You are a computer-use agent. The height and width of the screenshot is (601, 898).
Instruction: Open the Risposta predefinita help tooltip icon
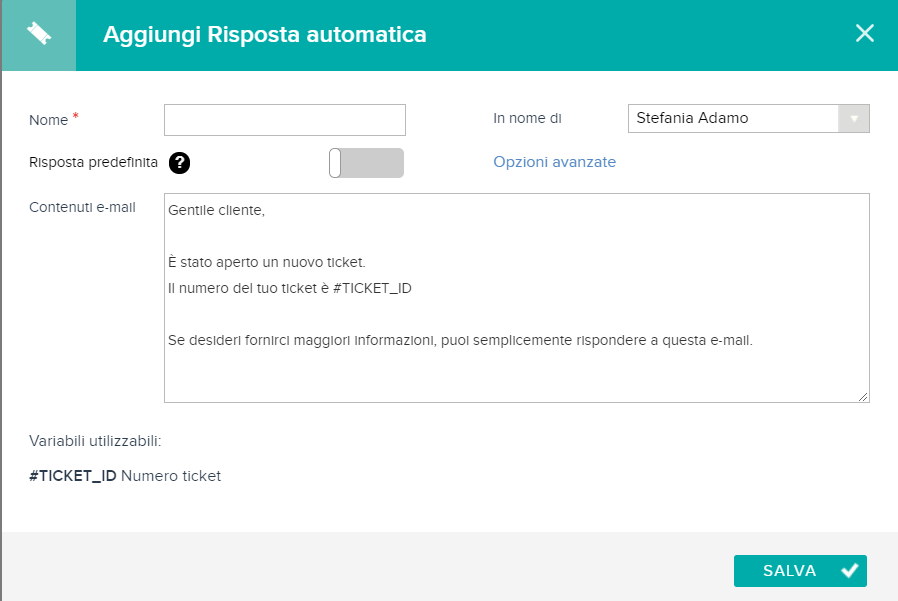[179, 163]
